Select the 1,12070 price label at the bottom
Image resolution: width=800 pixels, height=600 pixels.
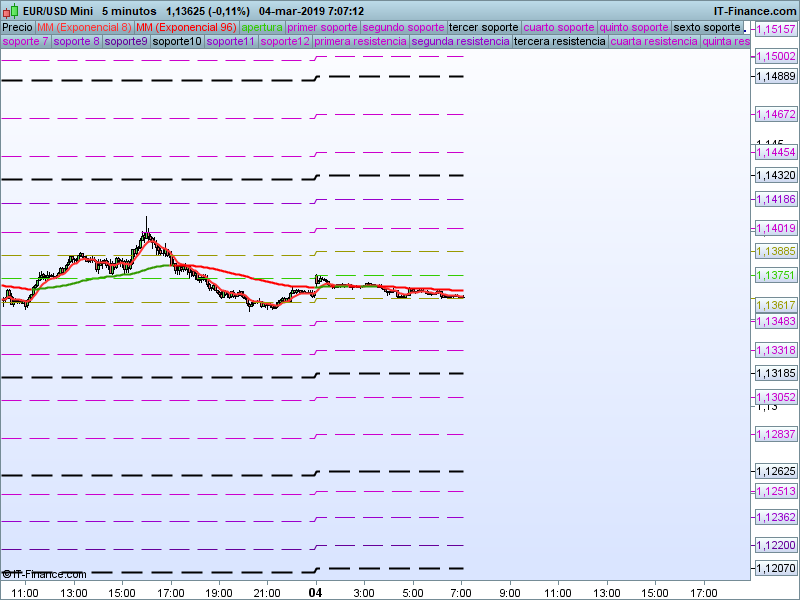776,568
